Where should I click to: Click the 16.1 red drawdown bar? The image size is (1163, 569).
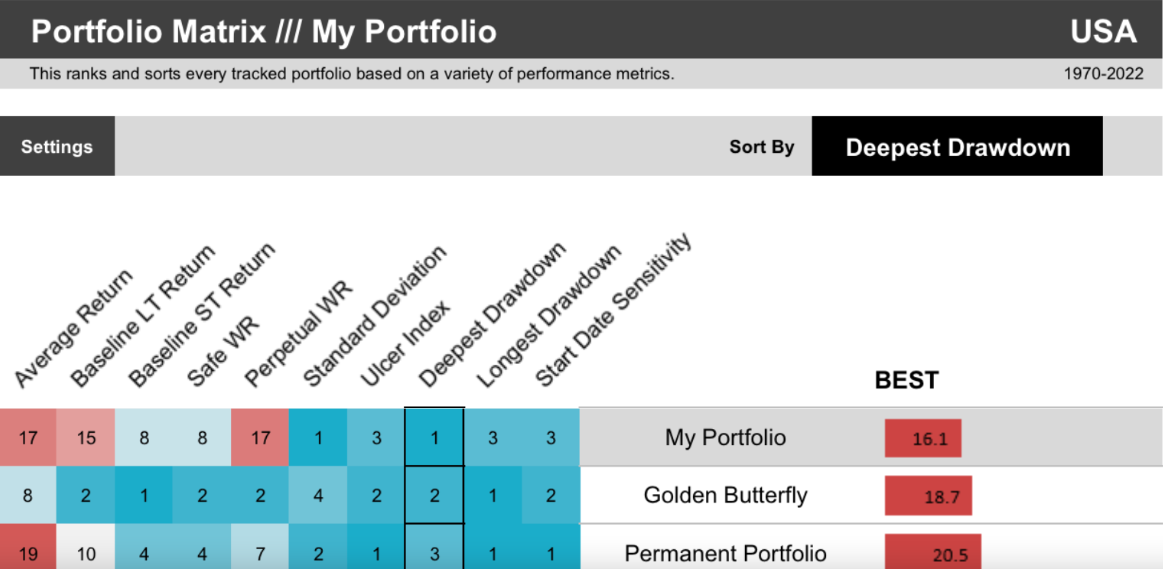[x=923, y=438]
